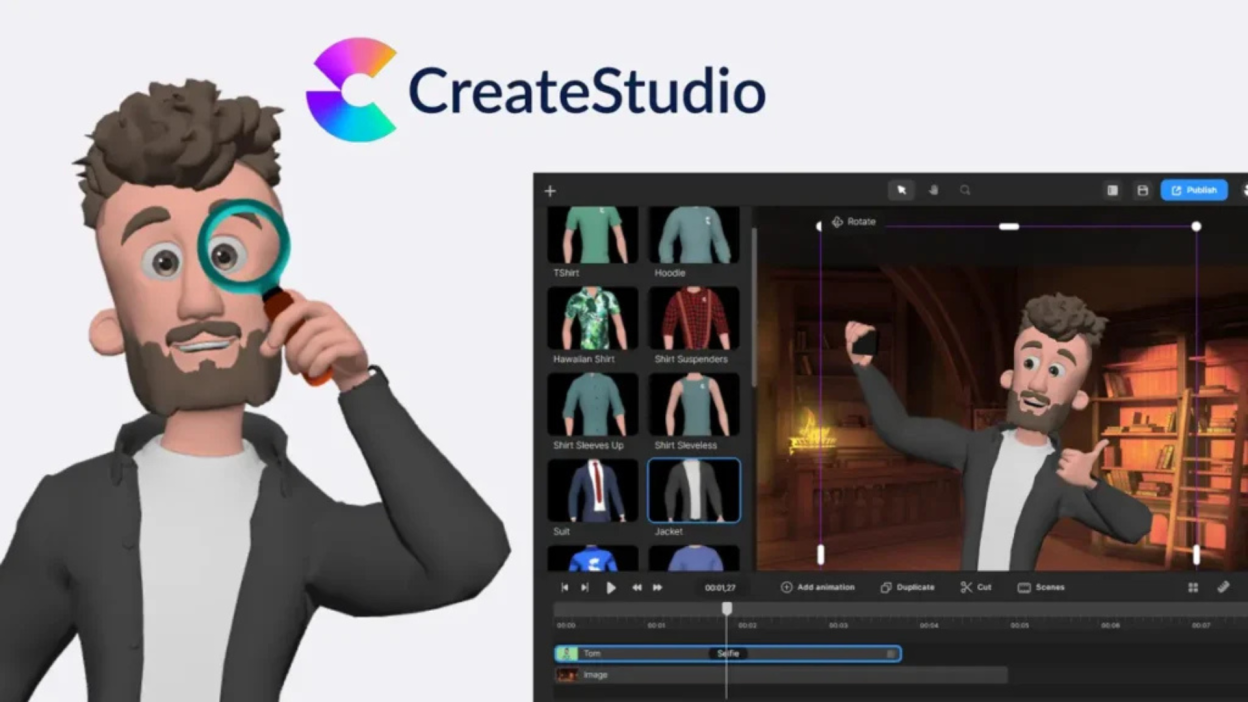
Task: Save project with floppy disk icon
Action: tap(1142, 190)
